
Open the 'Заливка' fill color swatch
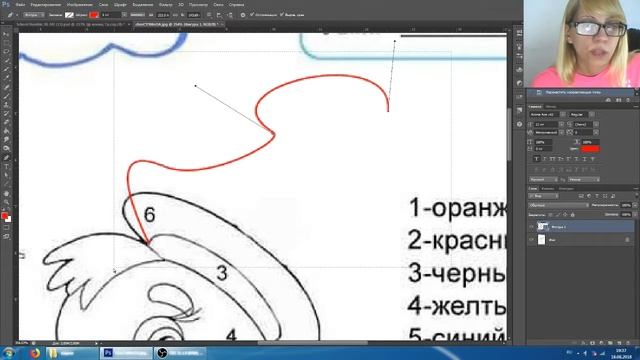[x=69, y=15]
